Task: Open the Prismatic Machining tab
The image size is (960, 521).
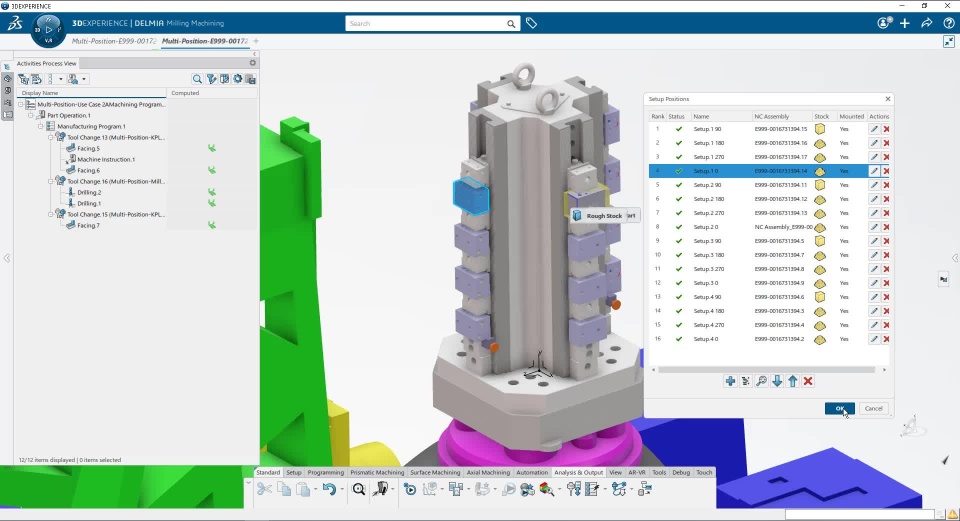Action: pyautogui.click(x=377, y=473)
